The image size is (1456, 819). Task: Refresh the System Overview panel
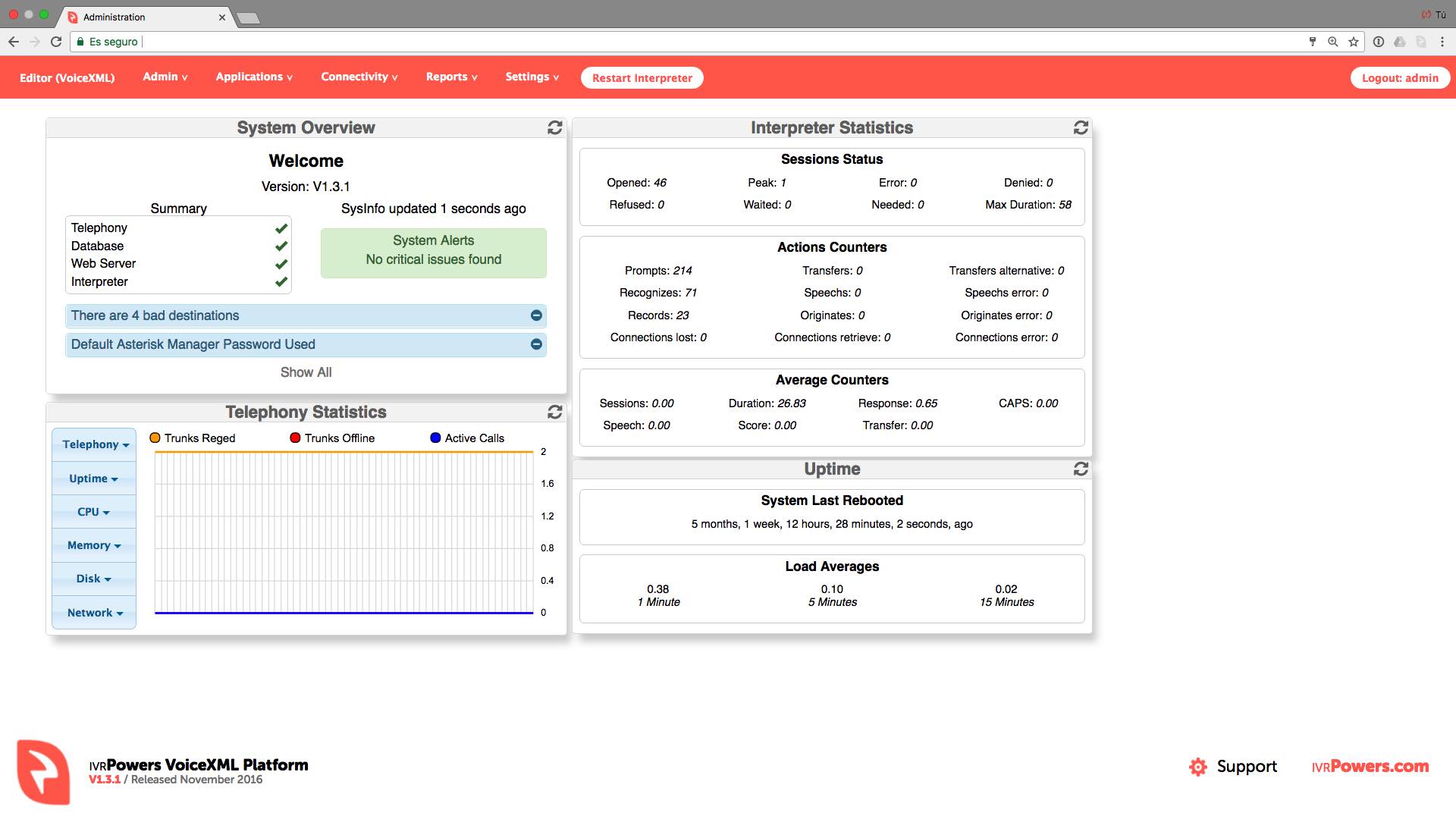click(554, 127)
